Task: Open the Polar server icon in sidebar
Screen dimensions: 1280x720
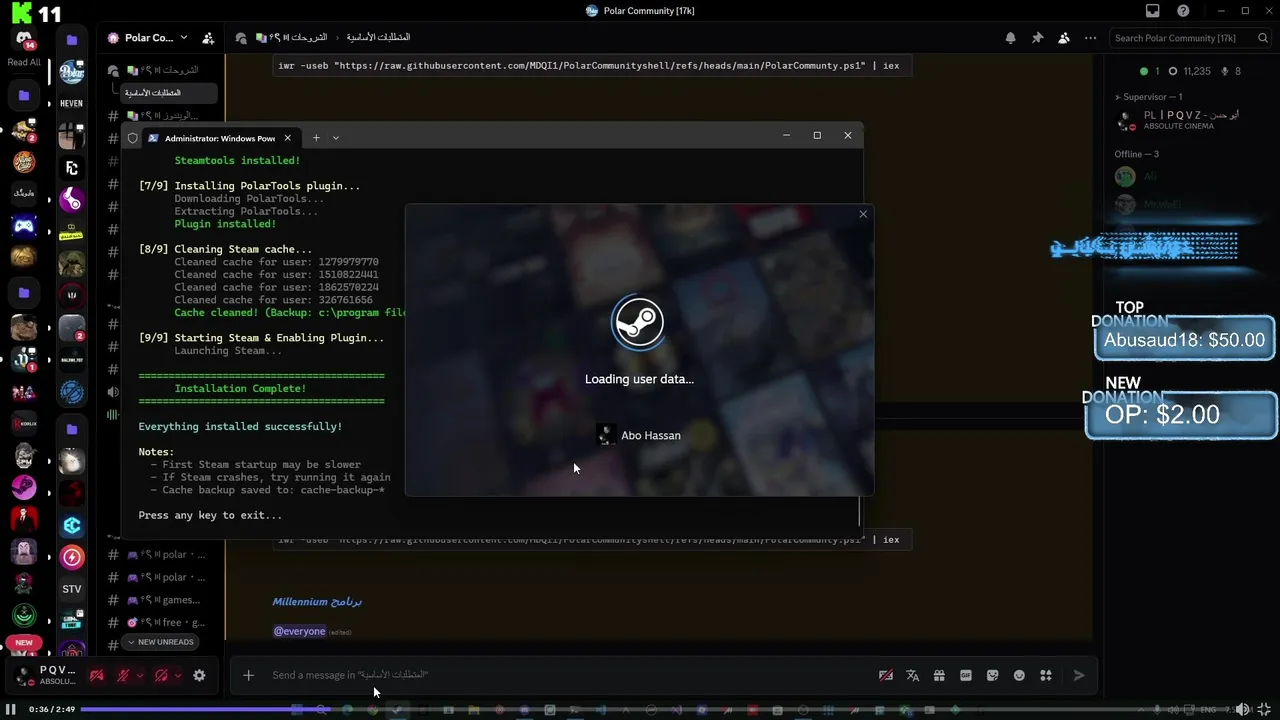Action: [x=72, y=72]
